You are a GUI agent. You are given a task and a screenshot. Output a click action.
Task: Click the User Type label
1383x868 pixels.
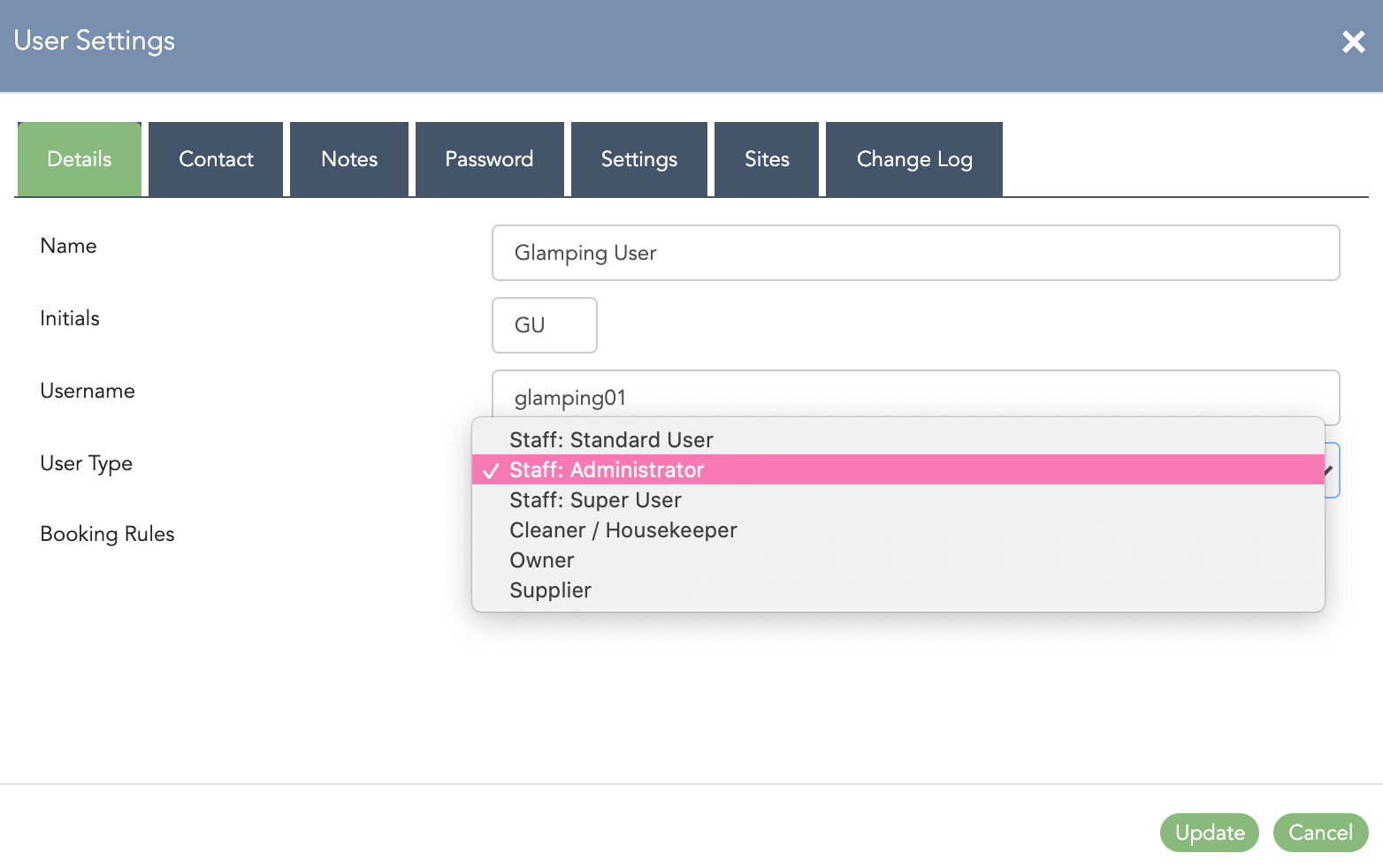(x=86, y=463)
